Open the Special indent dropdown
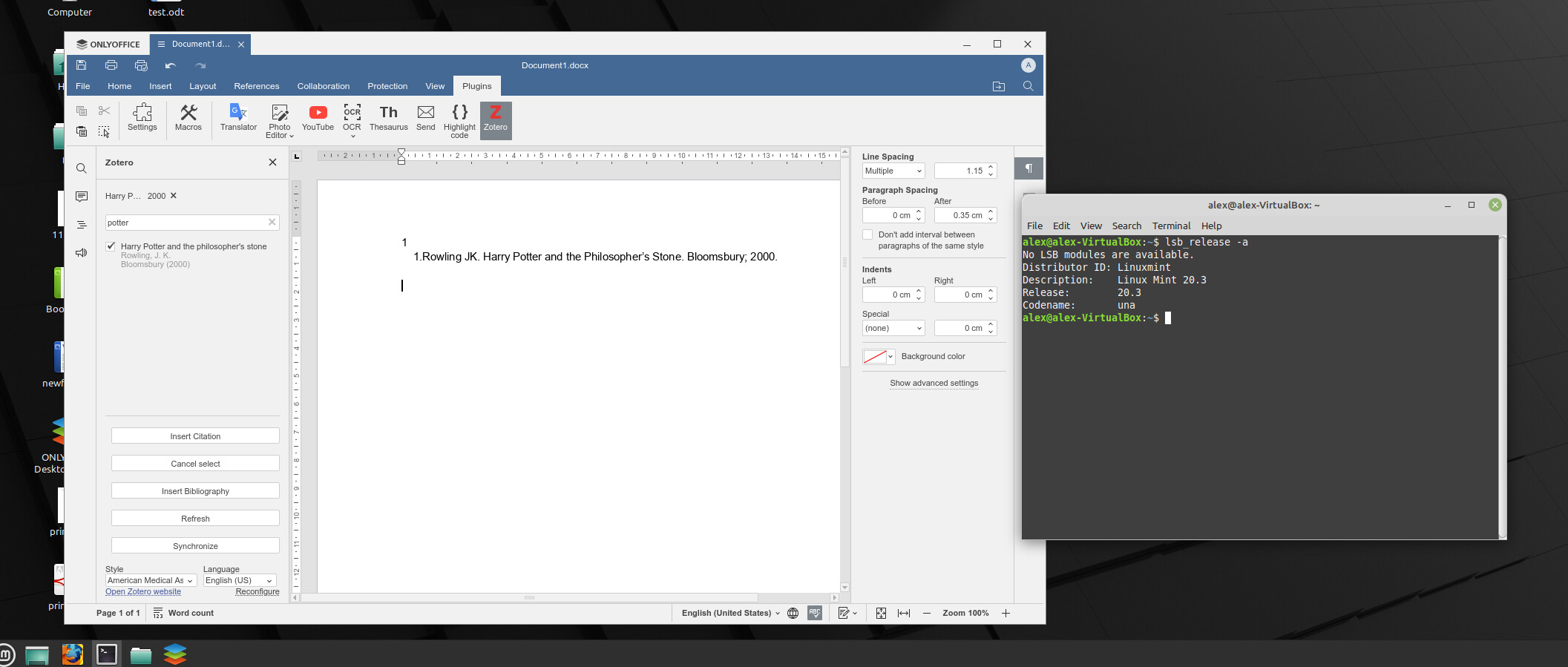The image size is (1568, 667). (893, 328)
